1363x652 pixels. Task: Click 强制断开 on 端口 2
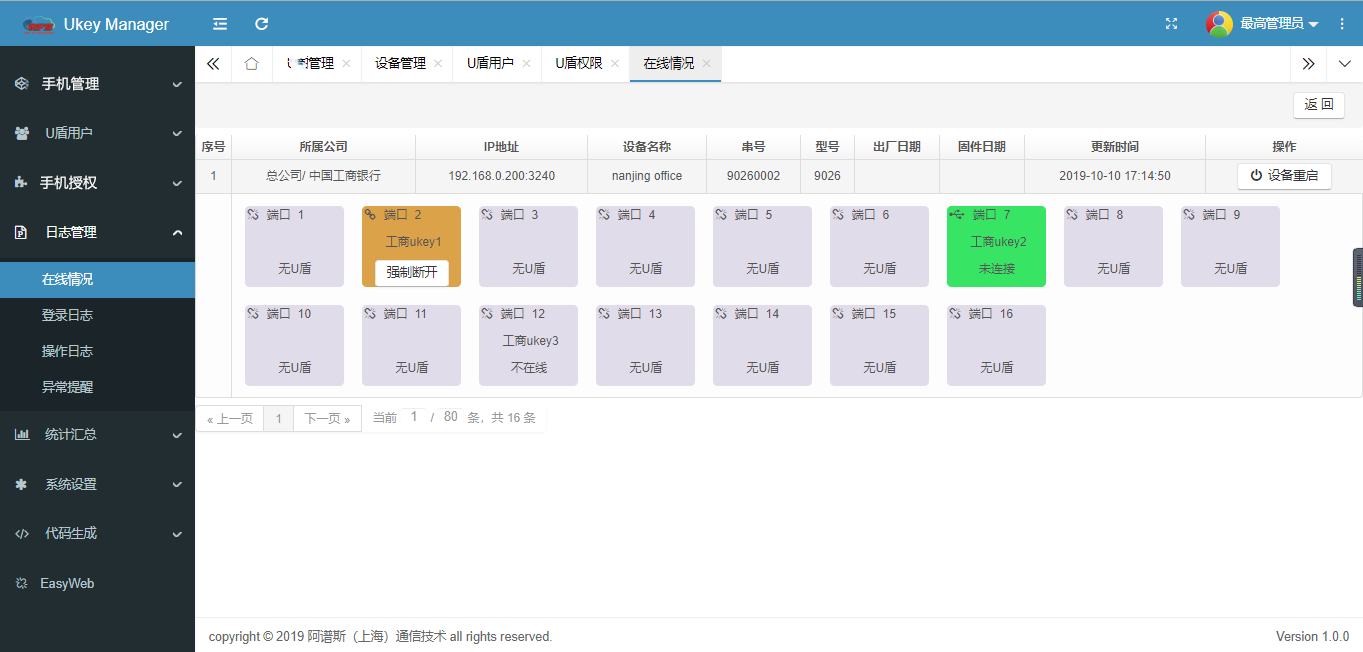(412, 273)
